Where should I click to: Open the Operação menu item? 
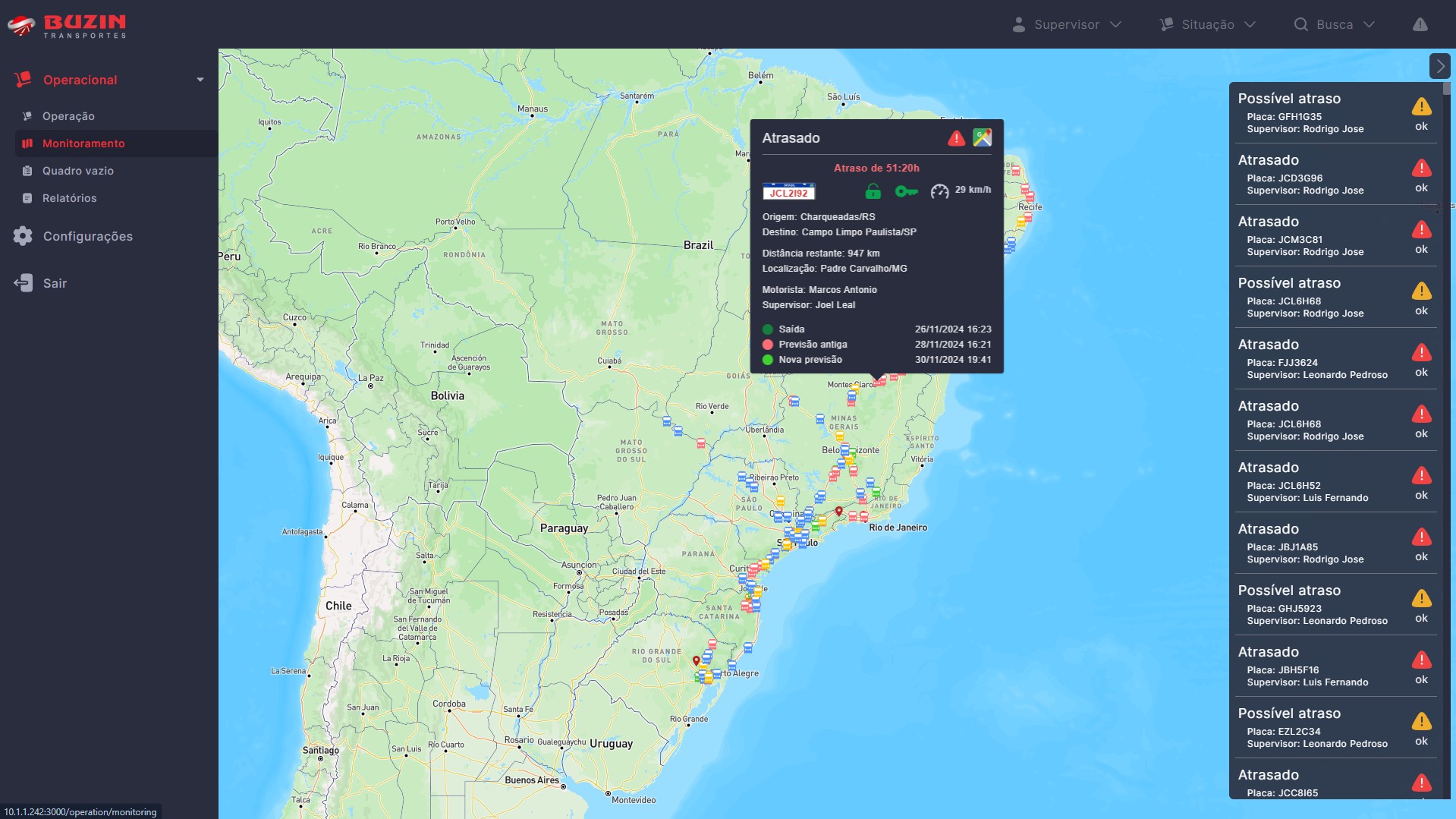(68, 116)
